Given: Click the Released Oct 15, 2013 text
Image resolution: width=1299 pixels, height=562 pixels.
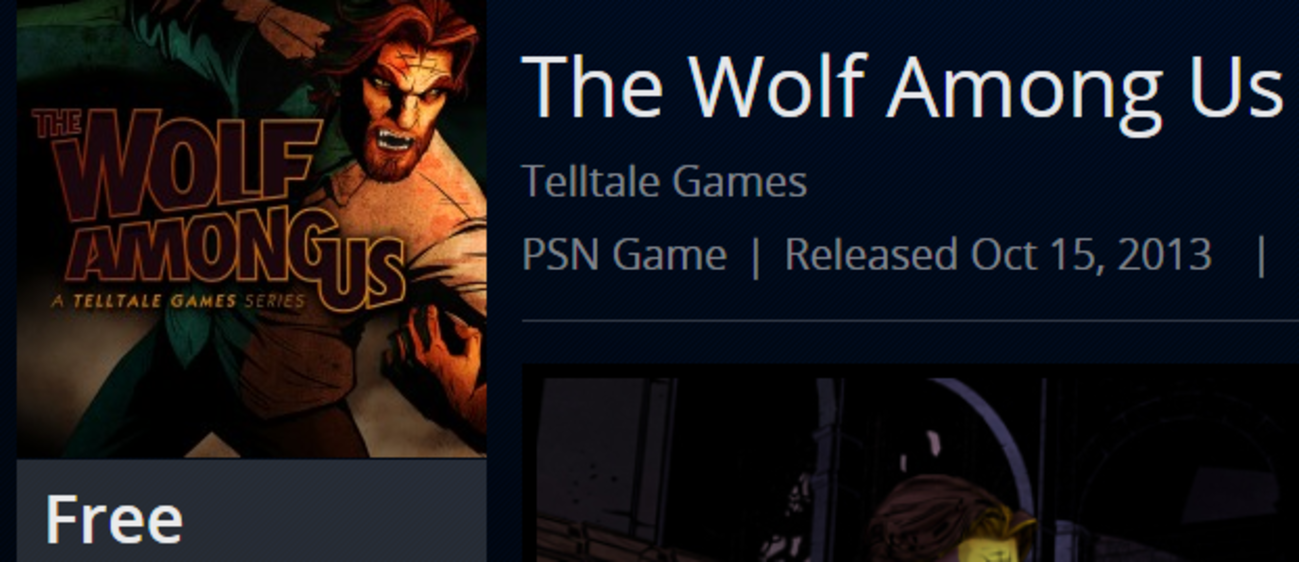Looking at the screenshot, I should 998,254.
